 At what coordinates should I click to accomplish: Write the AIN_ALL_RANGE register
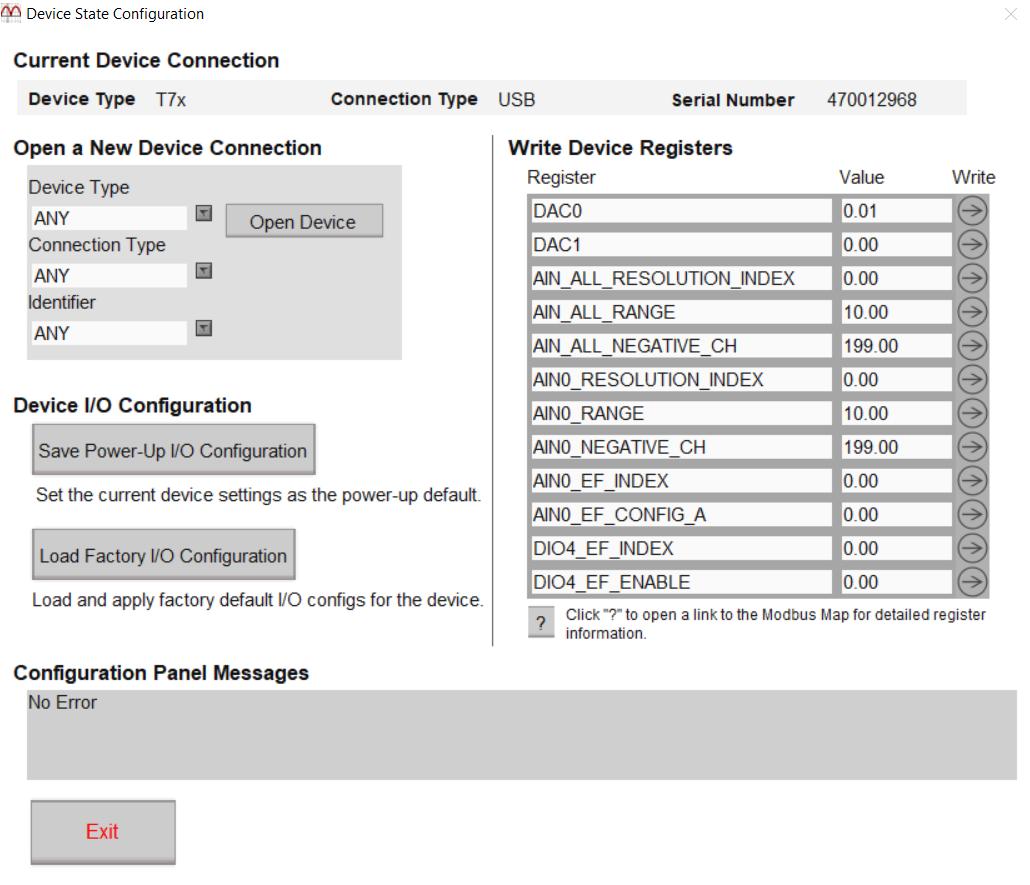coord(972,311)
